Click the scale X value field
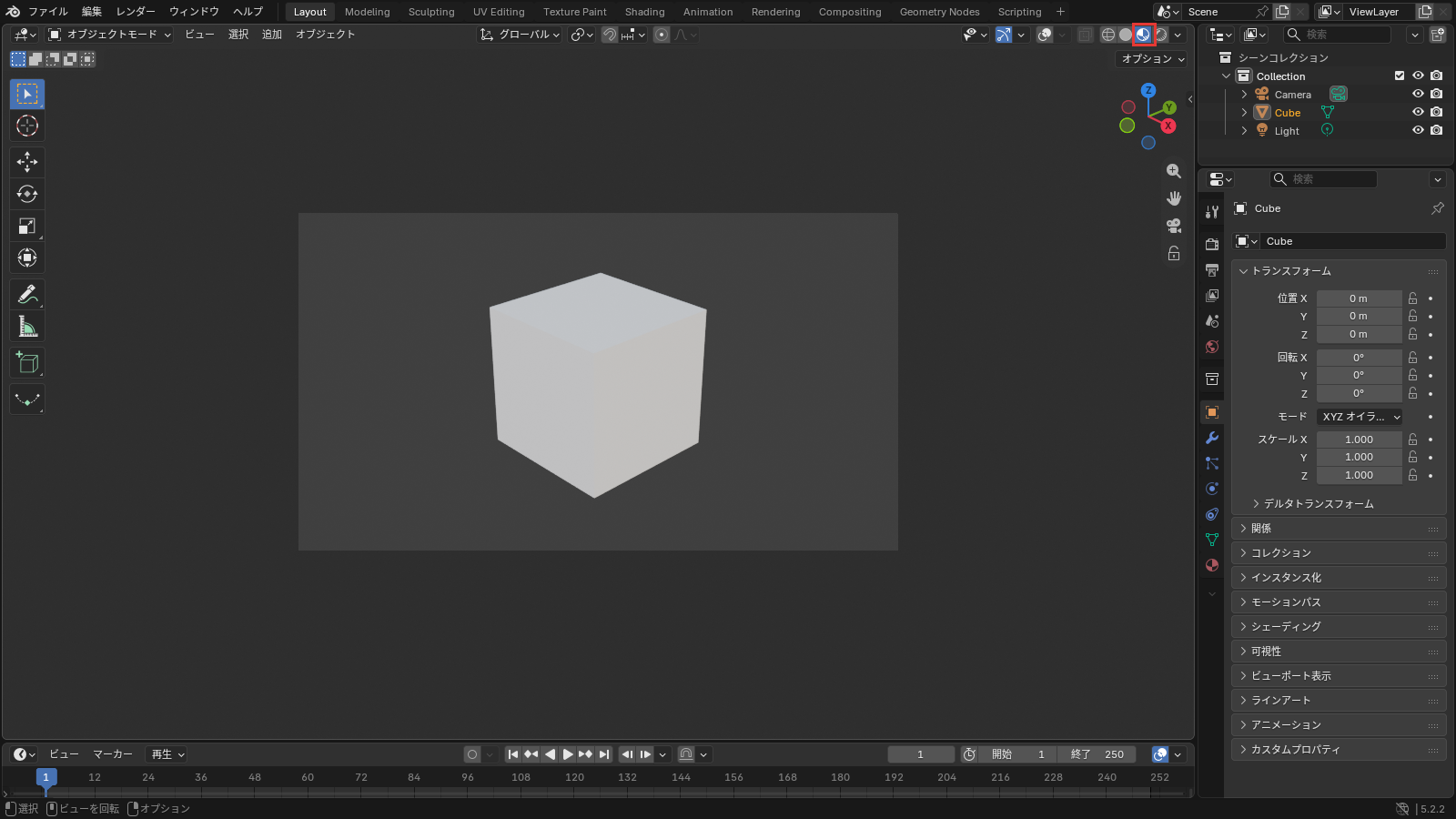Image resolution: width=1456 pixels, height=819 pixels. pos(1359,440)
